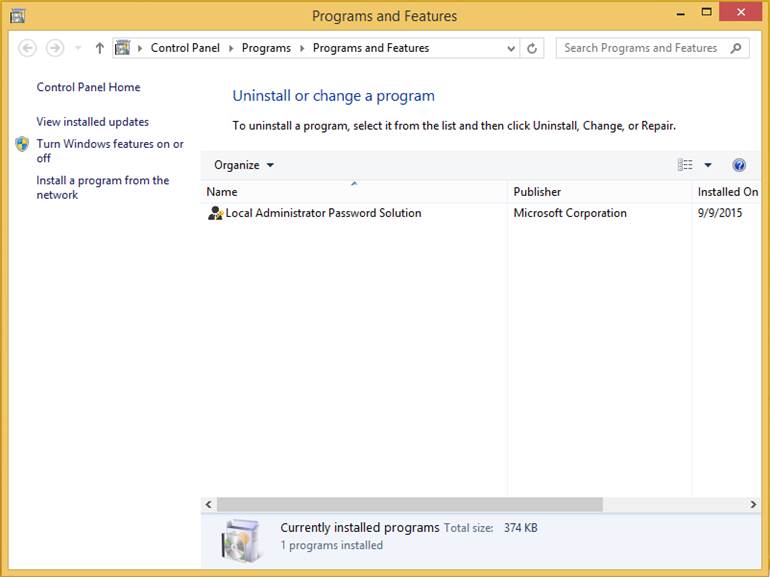This screenshot has width=770, height=577.
Task: Open the address bar history dropdown
Action: (511, 48)
